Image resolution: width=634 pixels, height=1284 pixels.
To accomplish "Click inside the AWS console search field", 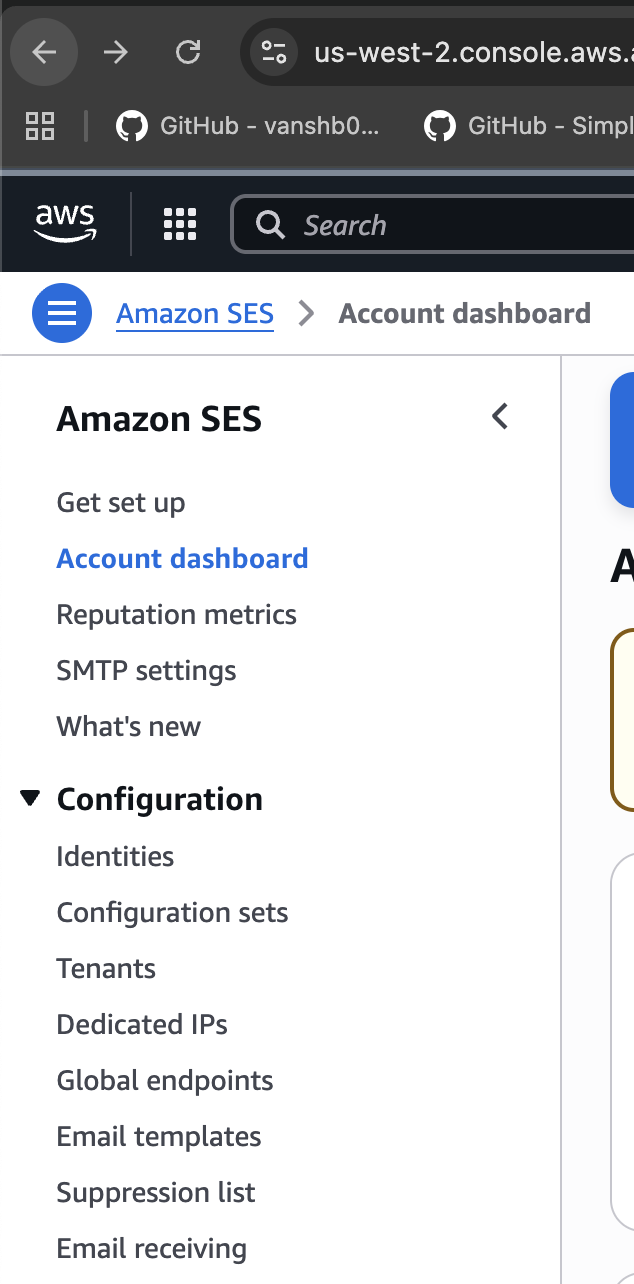I will tap(400, 225).
